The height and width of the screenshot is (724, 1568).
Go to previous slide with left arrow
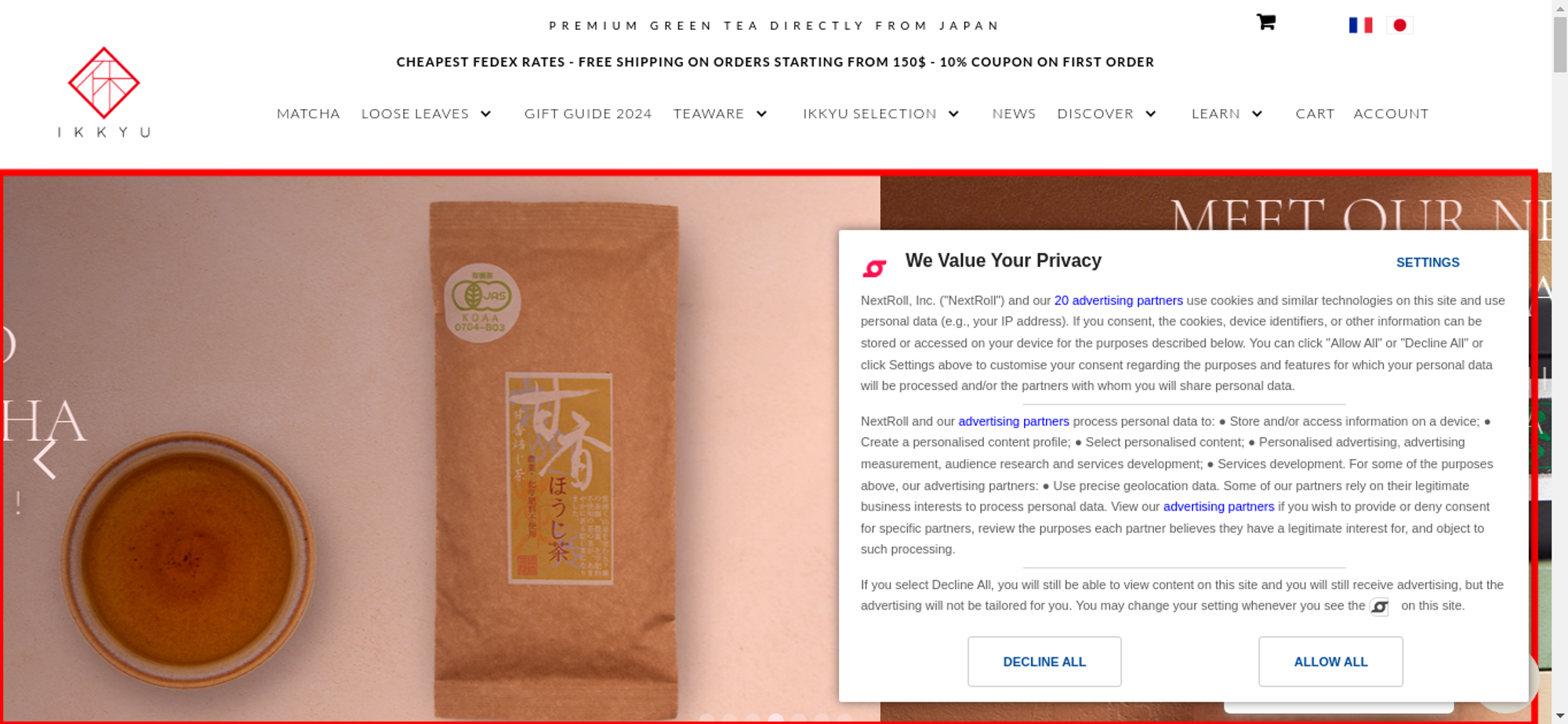pos(45,459)
